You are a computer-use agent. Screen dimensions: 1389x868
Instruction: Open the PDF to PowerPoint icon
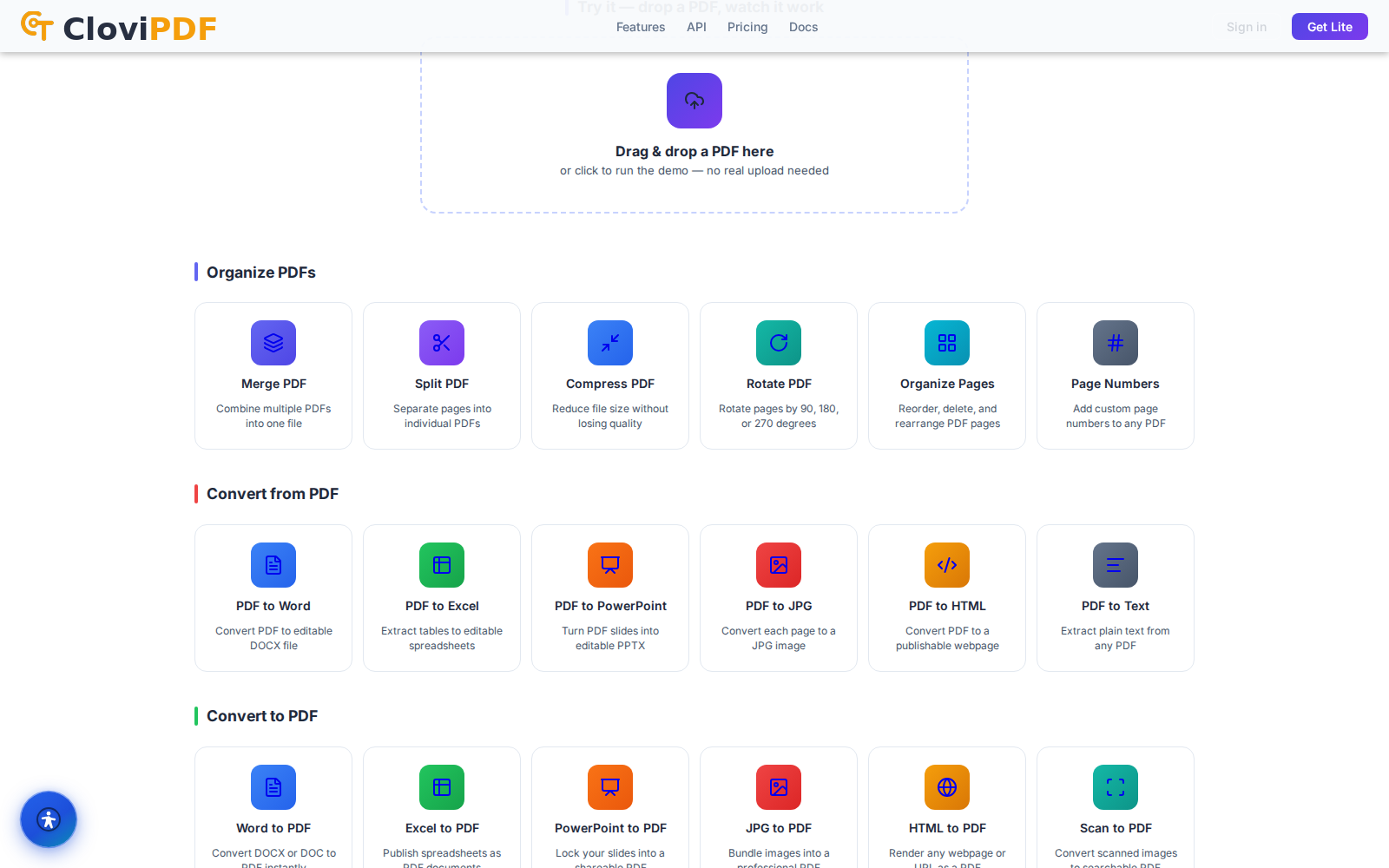pyautogui.click(x=610, y=565)
